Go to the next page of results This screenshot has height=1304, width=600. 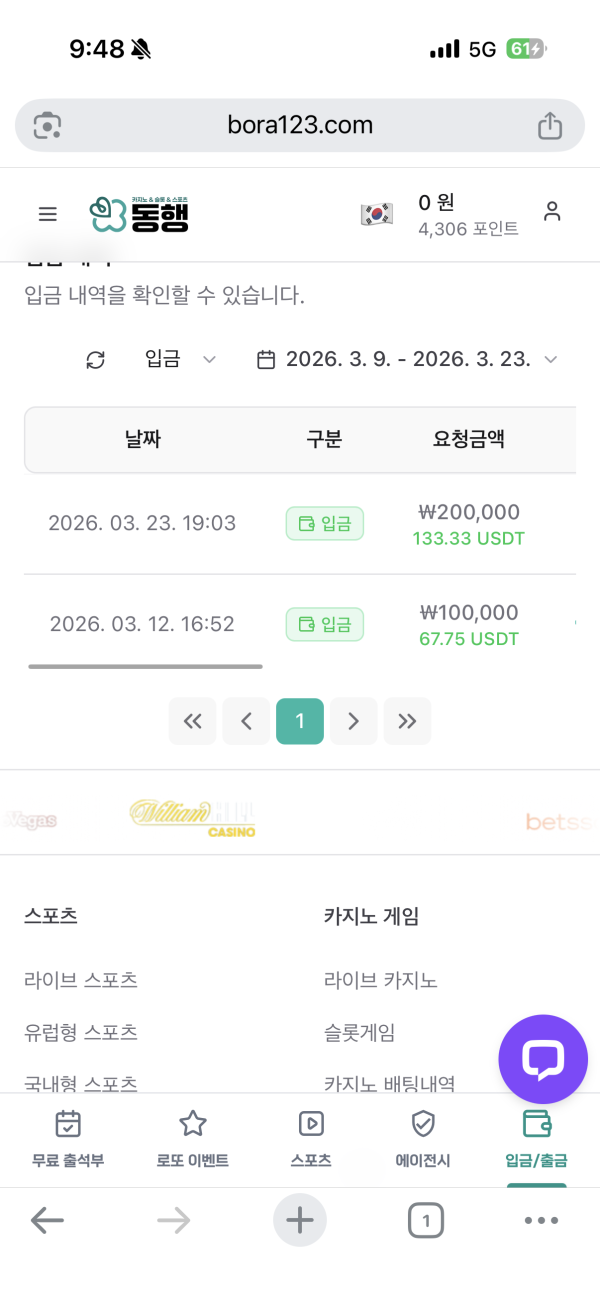coord(353,720)
